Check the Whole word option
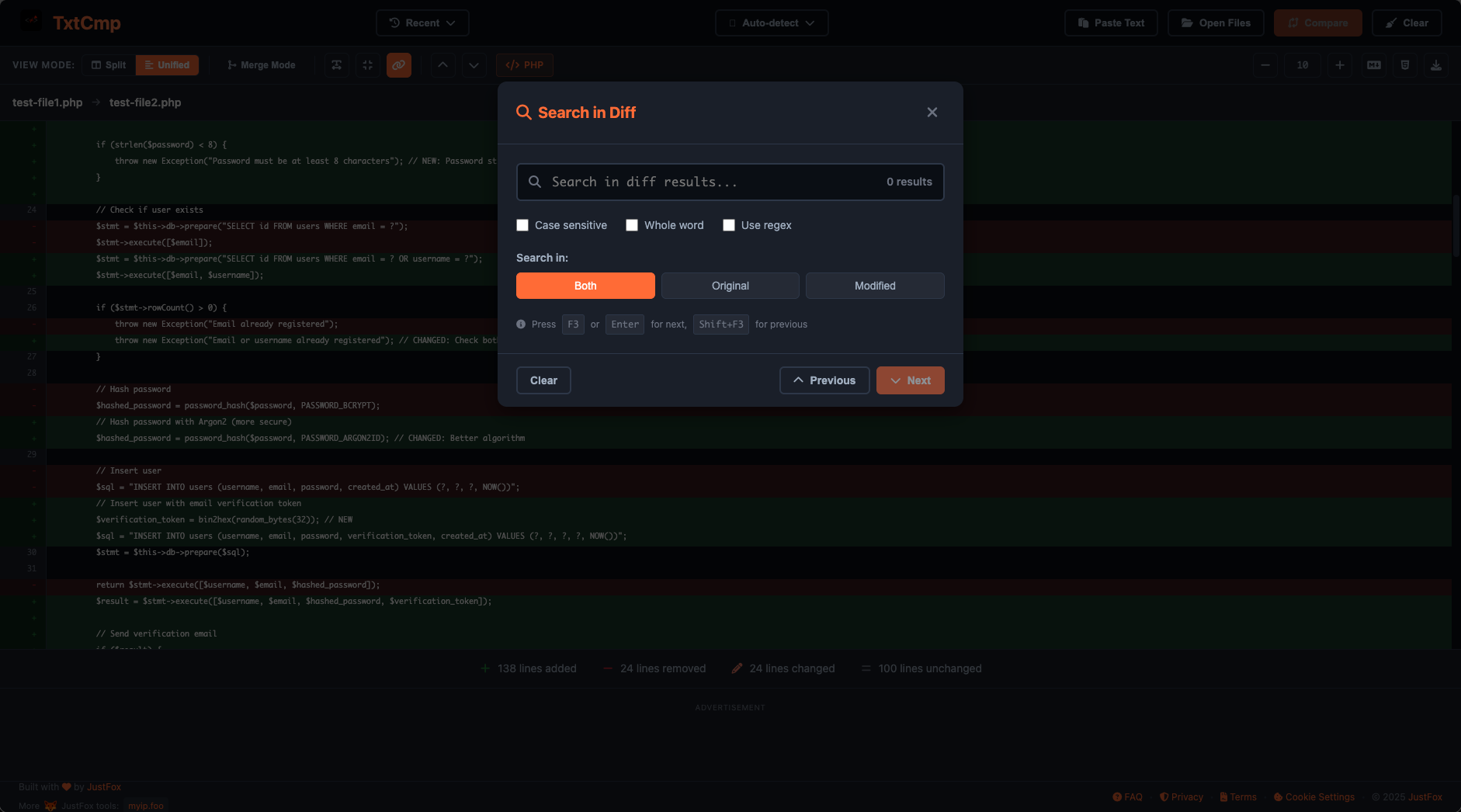 point(633,225)
